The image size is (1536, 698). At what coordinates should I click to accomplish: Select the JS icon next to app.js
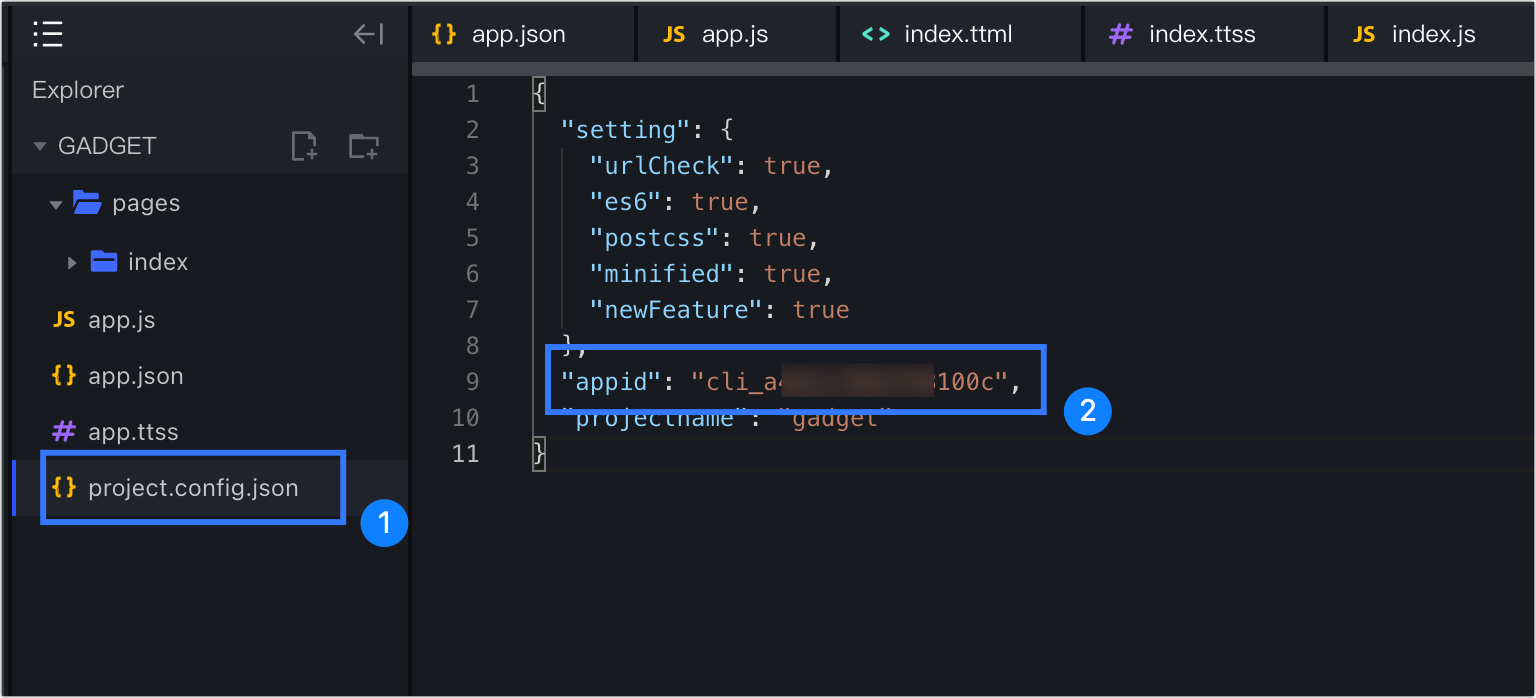point(63,319)
